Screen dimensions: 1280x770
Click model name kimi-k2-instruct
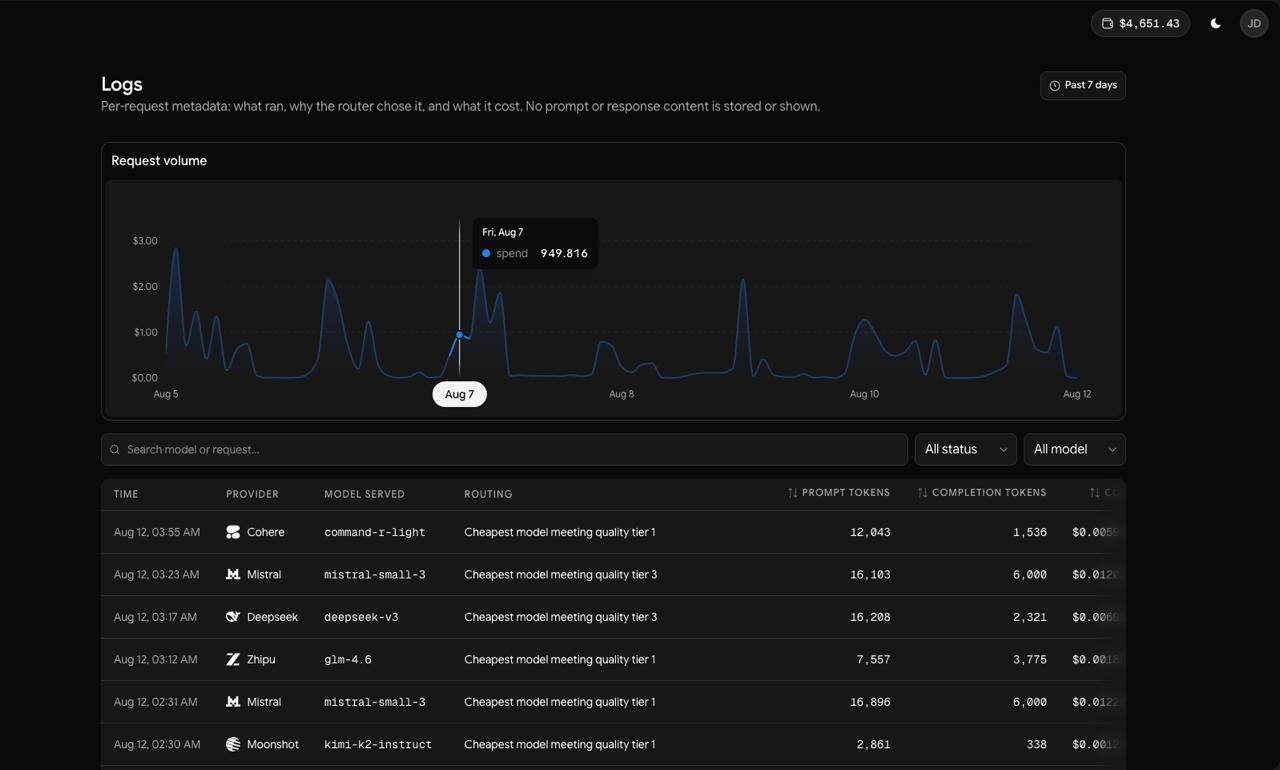pyautogui.click(x=378, y=744)
